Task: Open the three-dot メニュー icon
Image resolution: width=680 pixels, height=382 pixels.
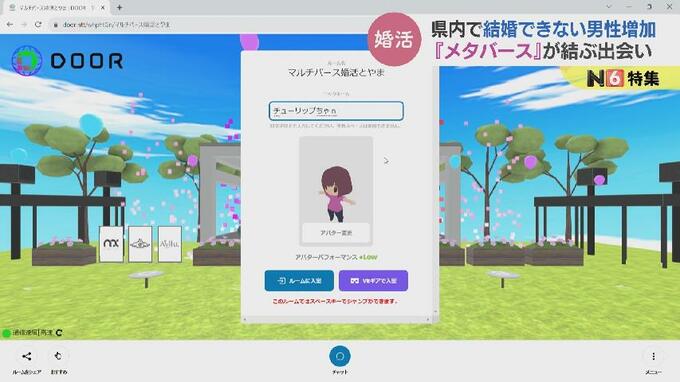Action: click(653, 357)
